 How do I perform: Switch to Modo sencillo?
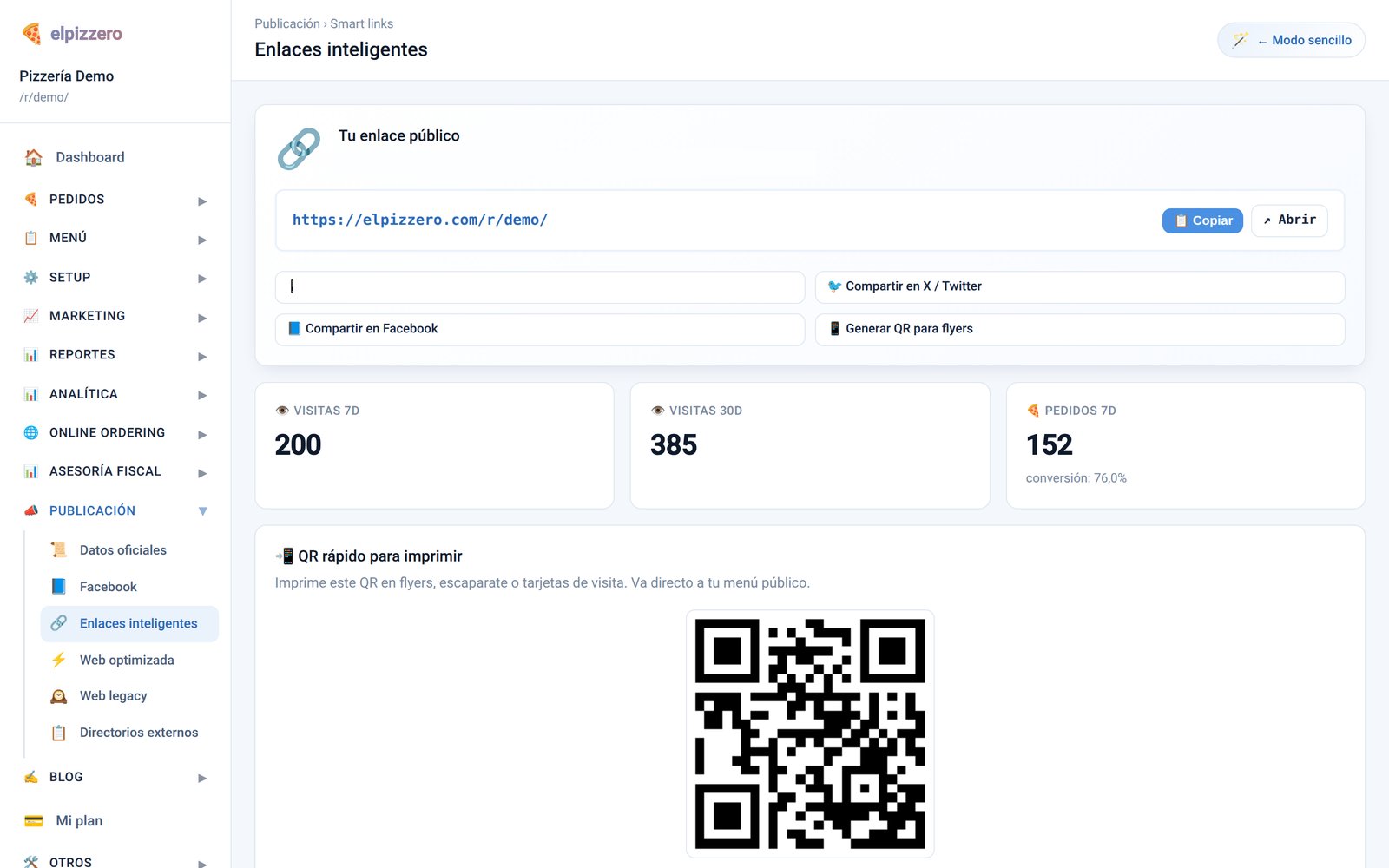coord(1291,40)
